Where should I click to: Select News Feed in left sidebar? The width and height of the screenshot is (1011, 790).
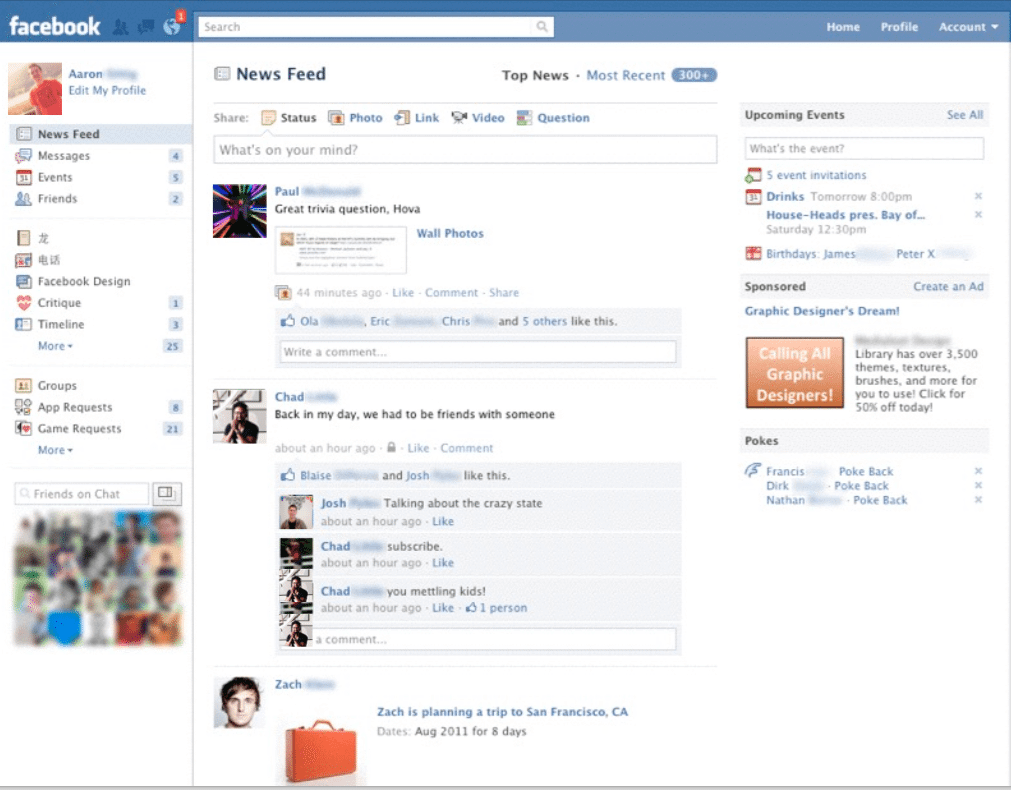tap(101, 134)
